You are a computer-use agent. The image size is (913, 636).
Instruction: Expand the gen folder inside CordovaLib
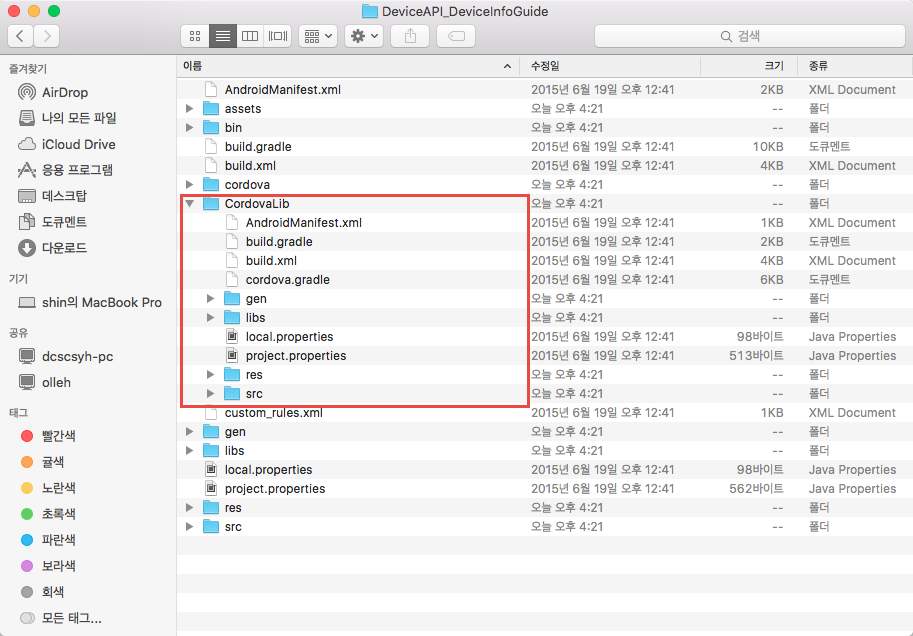click(x=211, y=299)
